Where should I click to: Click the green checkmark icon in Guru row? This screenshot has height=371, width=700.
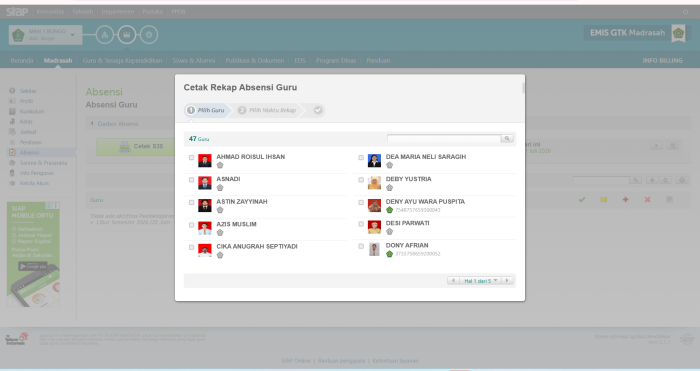point(582,200)
